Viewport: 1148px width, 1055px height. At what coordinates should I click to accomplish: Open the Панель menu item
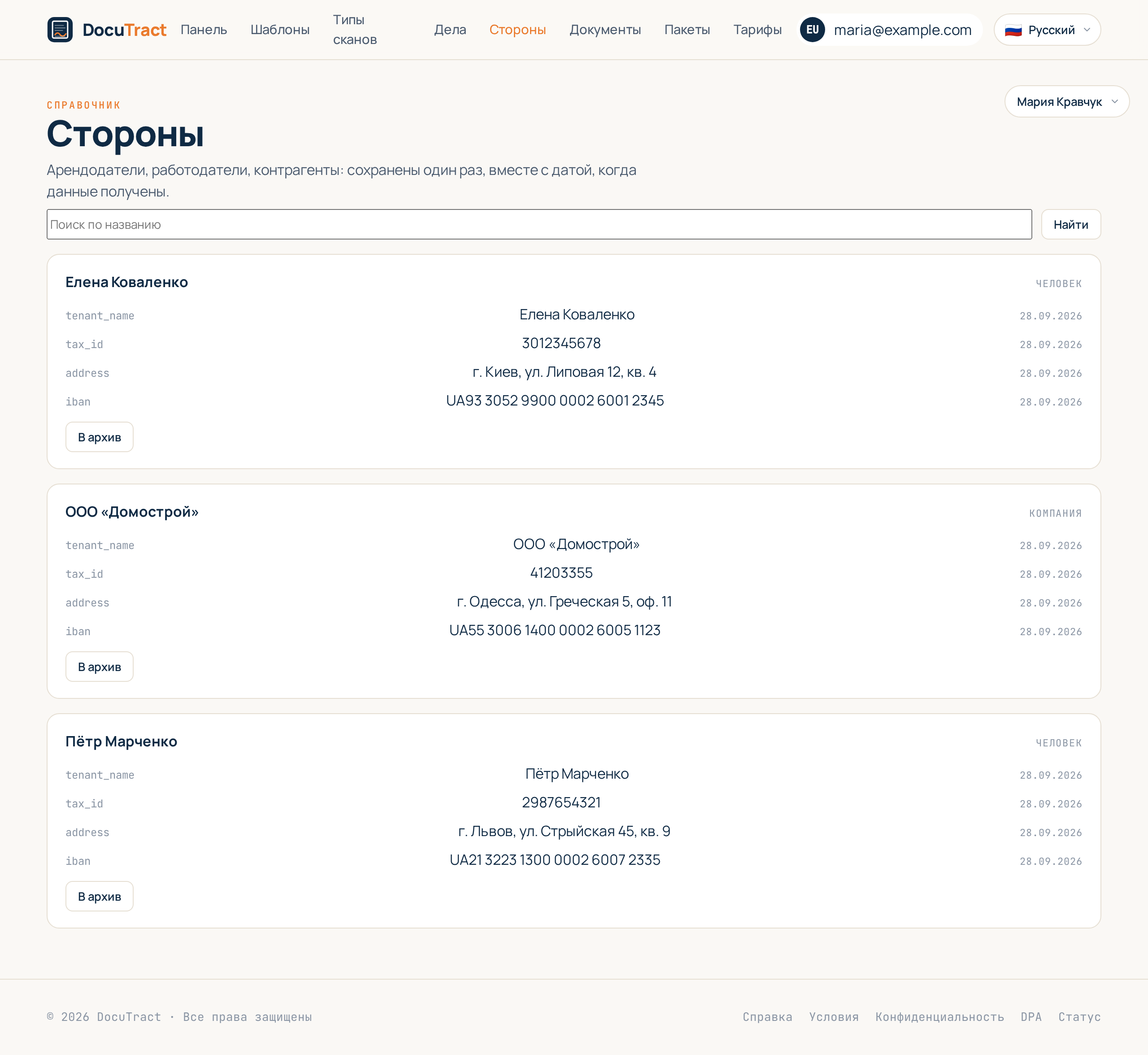204,30
